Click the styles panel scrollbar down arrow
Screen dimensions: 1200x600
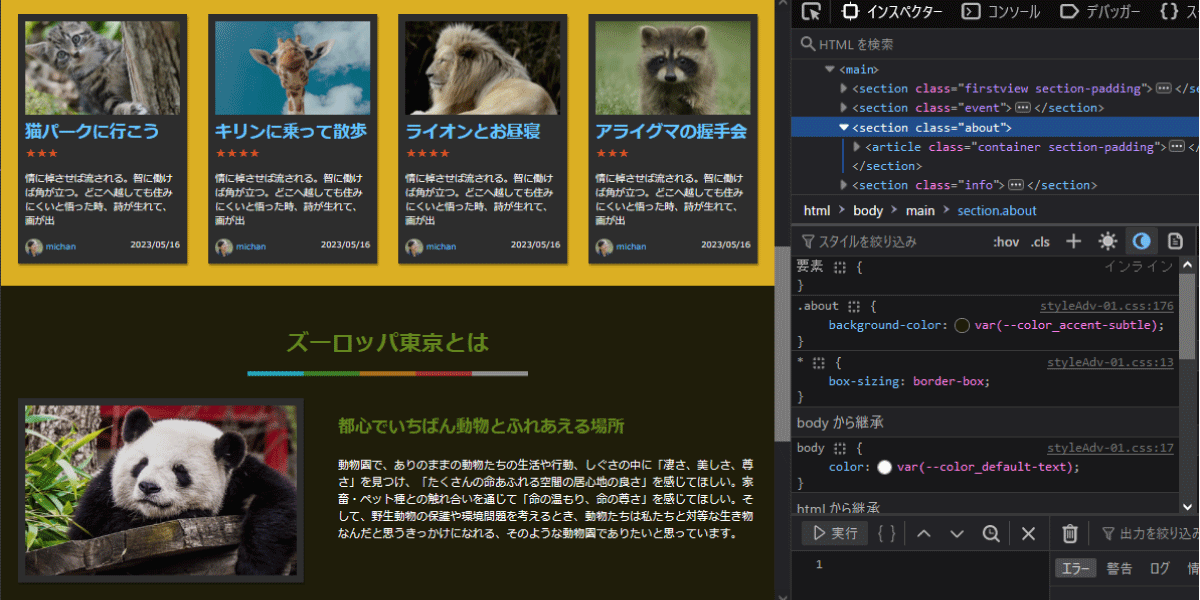tap(1188, 506)
